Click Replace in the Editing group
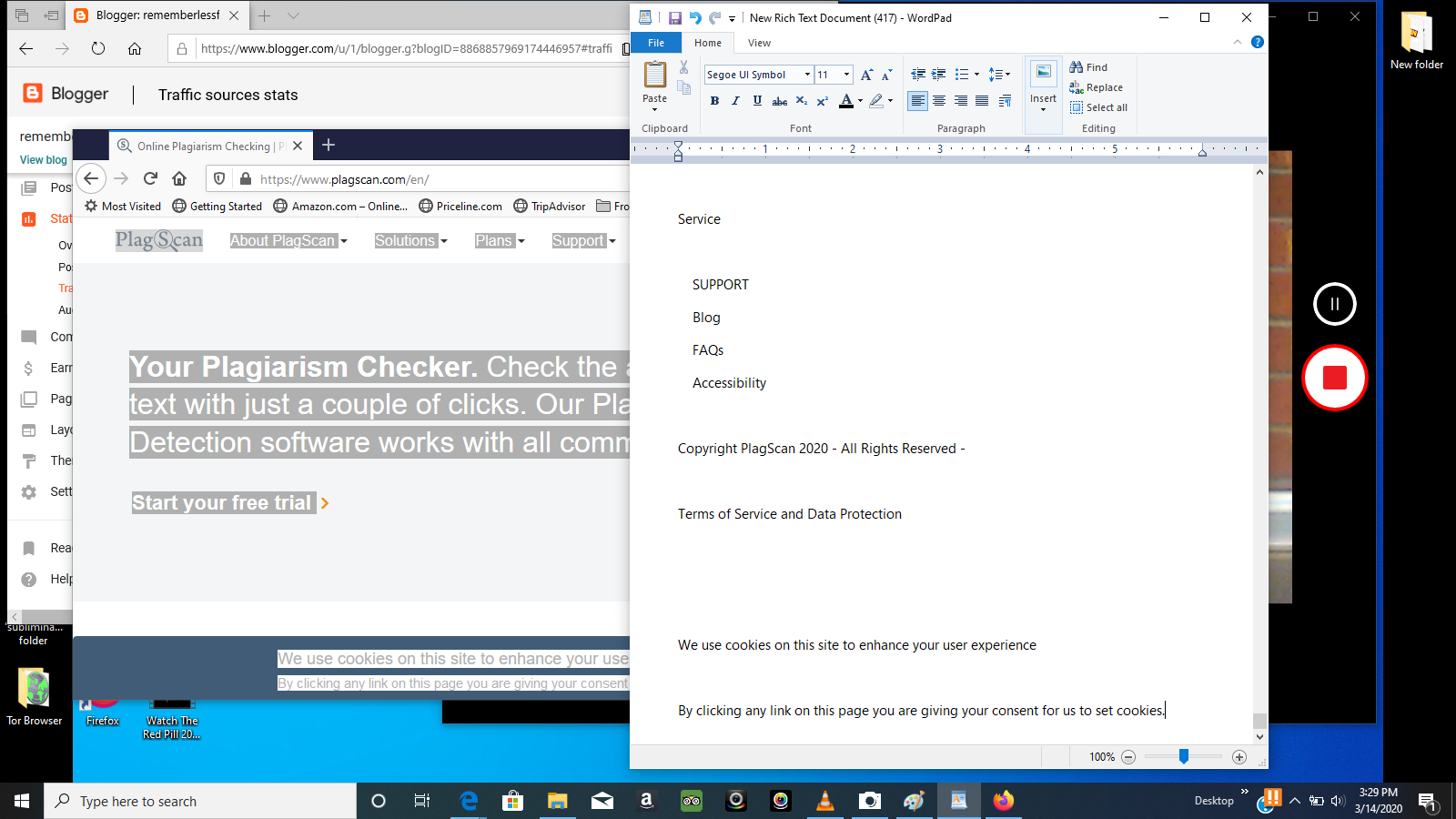The width and height of the screenshot is (1456, 819). pos(1096,87)
